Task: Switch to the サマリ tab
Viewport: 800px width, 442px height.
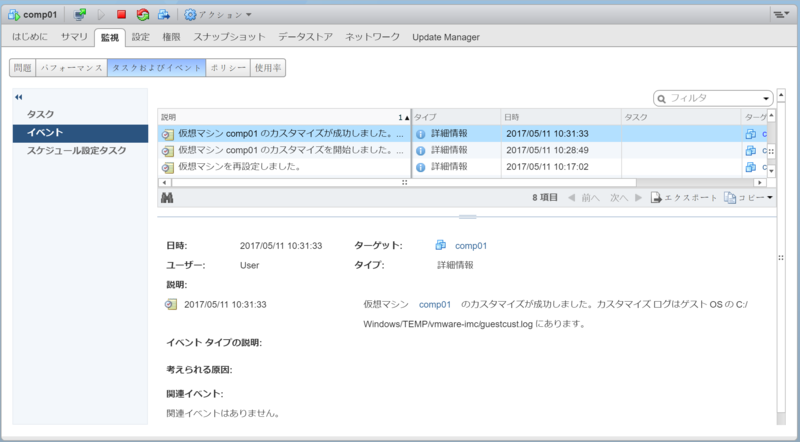Action: pos(74,37)
